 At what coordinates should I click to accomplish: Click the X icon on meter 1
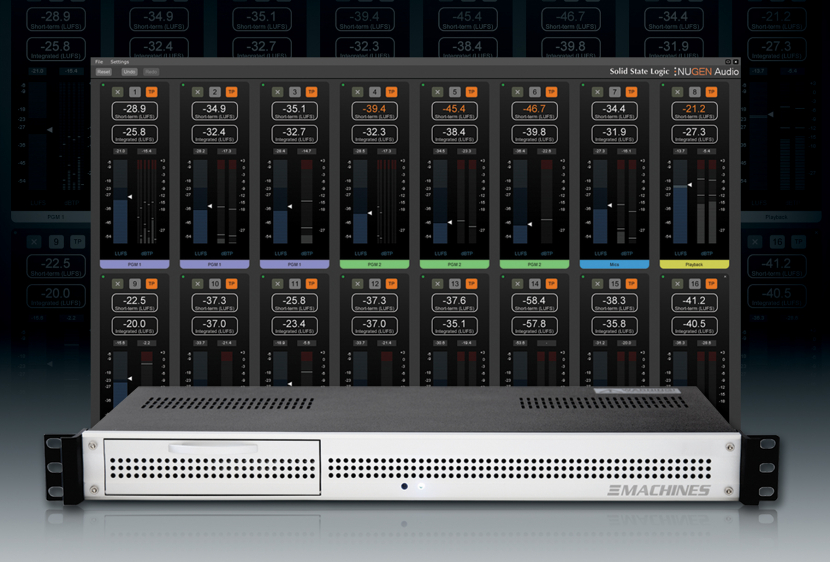coord(118,92)
